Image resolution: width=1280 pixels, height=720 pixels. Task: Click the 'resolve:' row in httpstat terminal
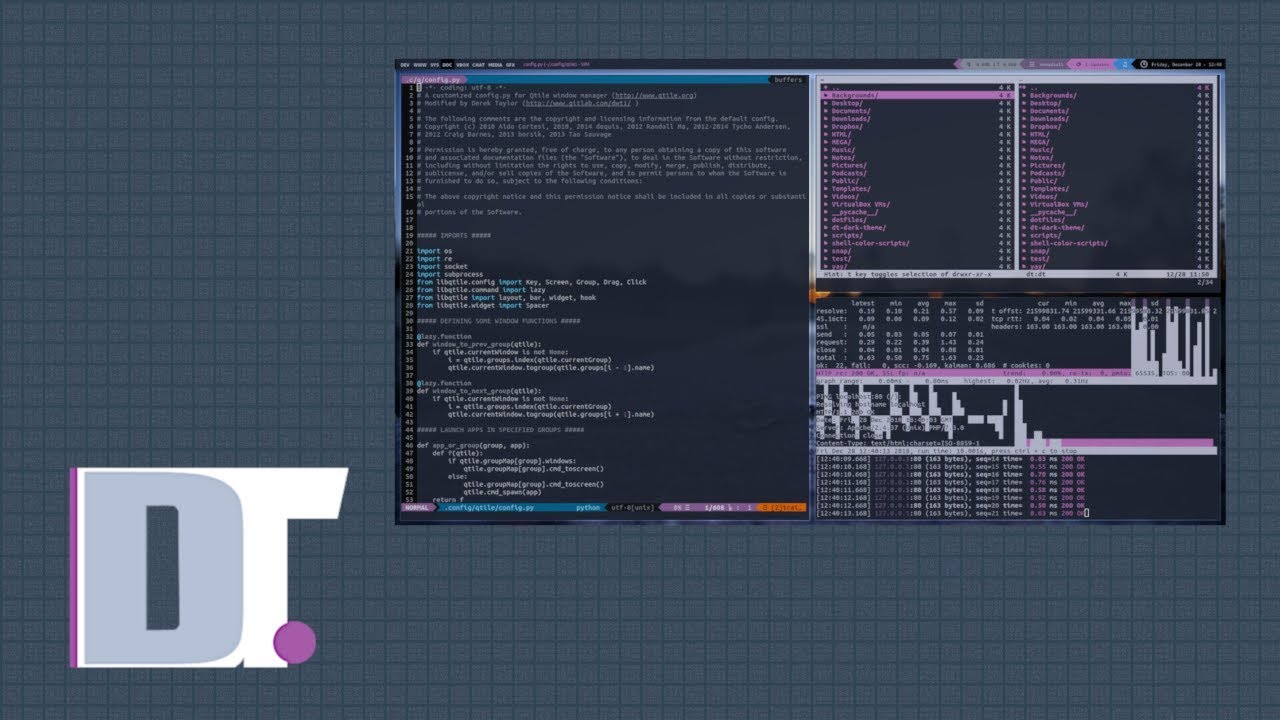click(x=900, y=311)
